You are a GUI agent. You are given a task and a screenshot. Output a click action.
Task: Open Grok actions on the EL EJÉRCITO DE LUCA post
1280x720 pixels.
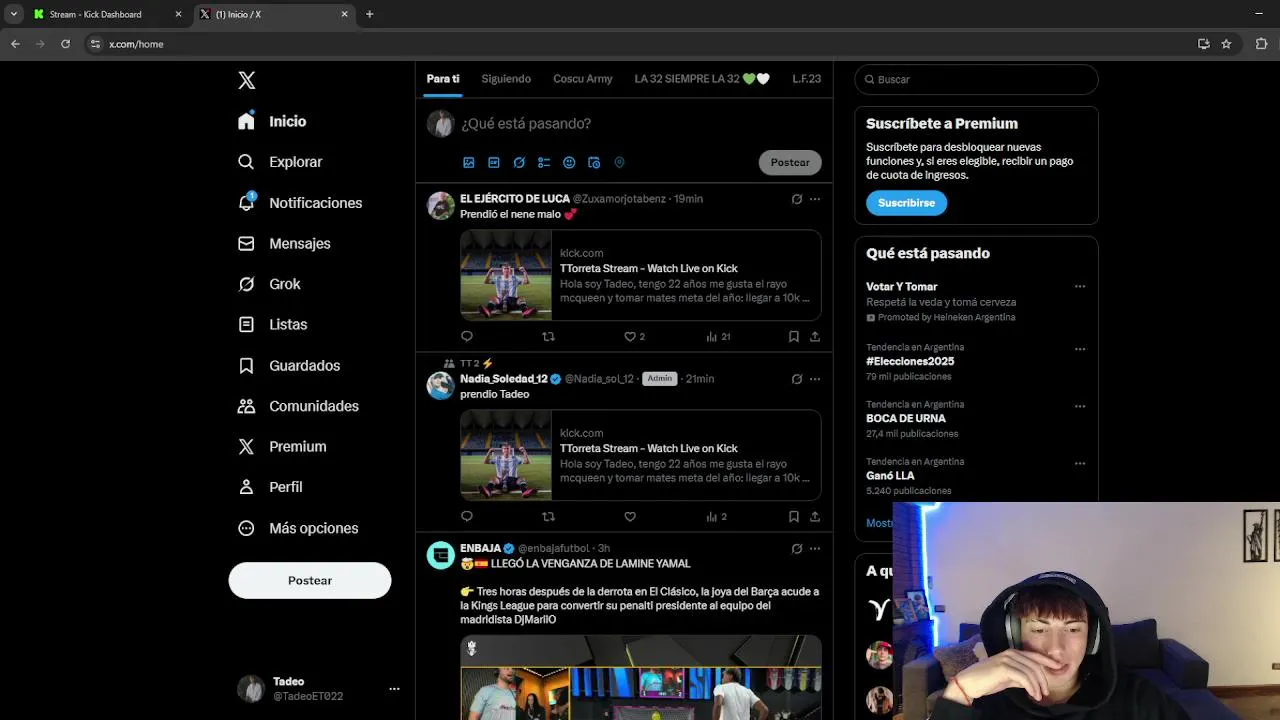(x=797, y=199)
